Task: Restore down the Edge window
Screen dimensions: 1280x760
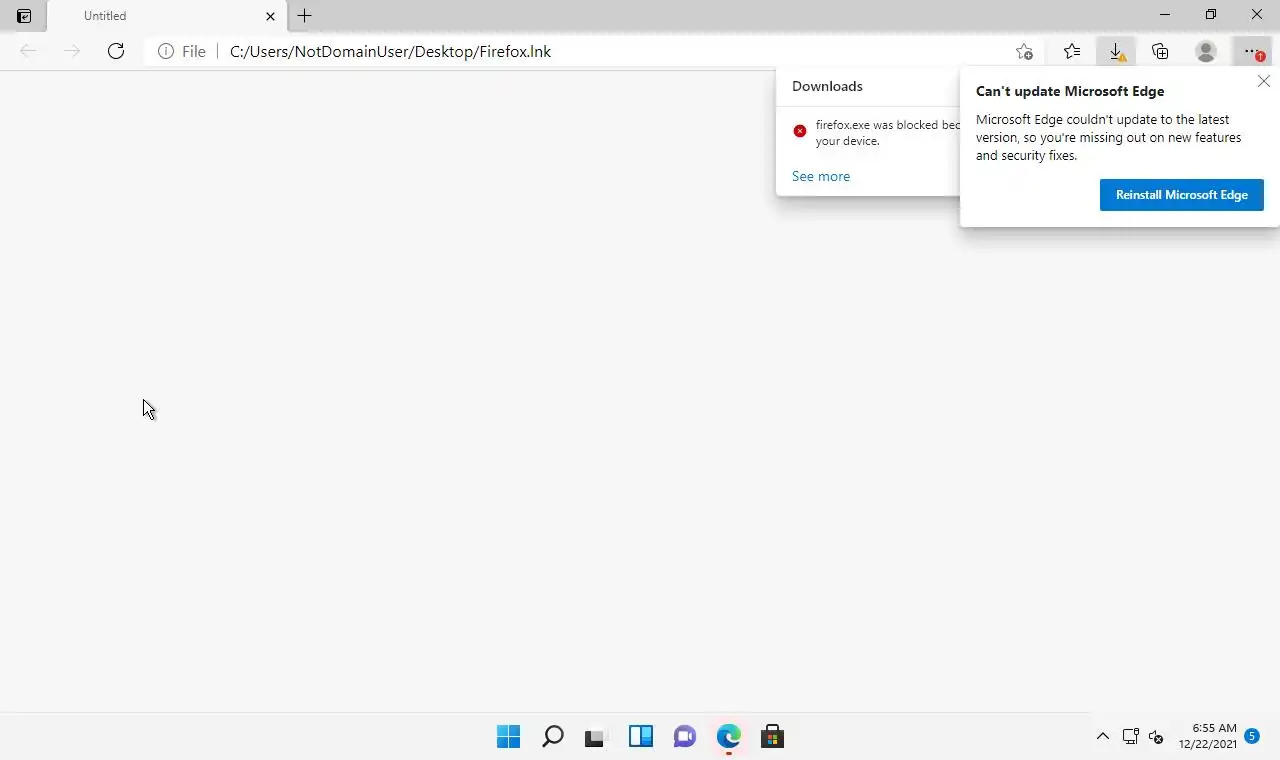Action: click(1211, 15)
